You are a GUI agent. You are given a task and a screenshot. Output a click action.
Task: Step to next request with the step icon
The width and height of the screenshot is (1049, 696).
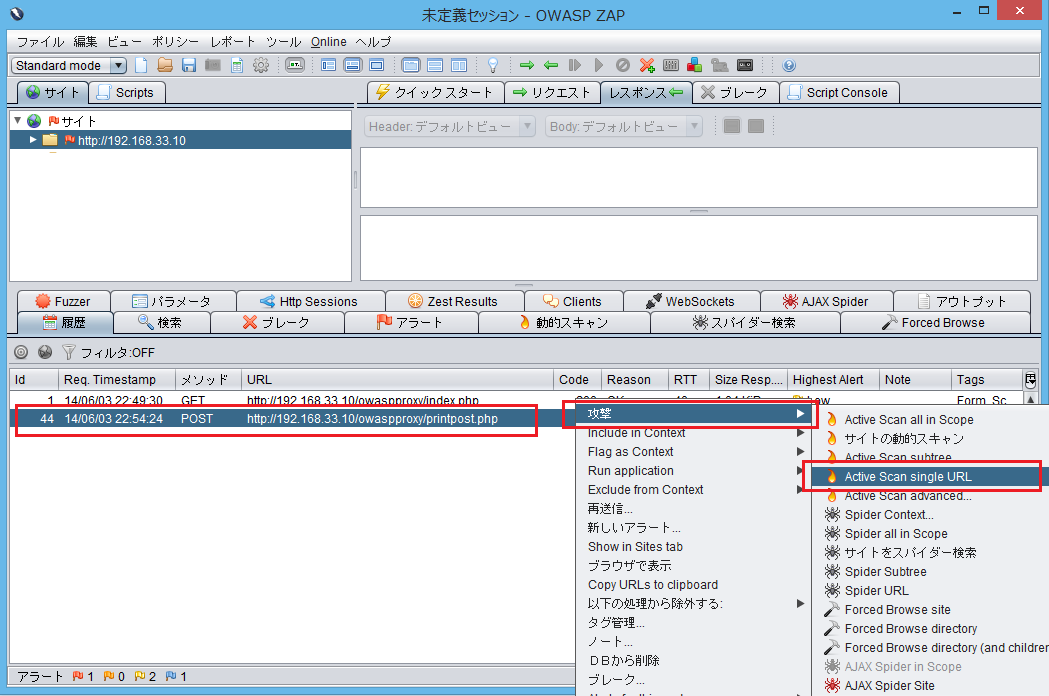point(575,65)
